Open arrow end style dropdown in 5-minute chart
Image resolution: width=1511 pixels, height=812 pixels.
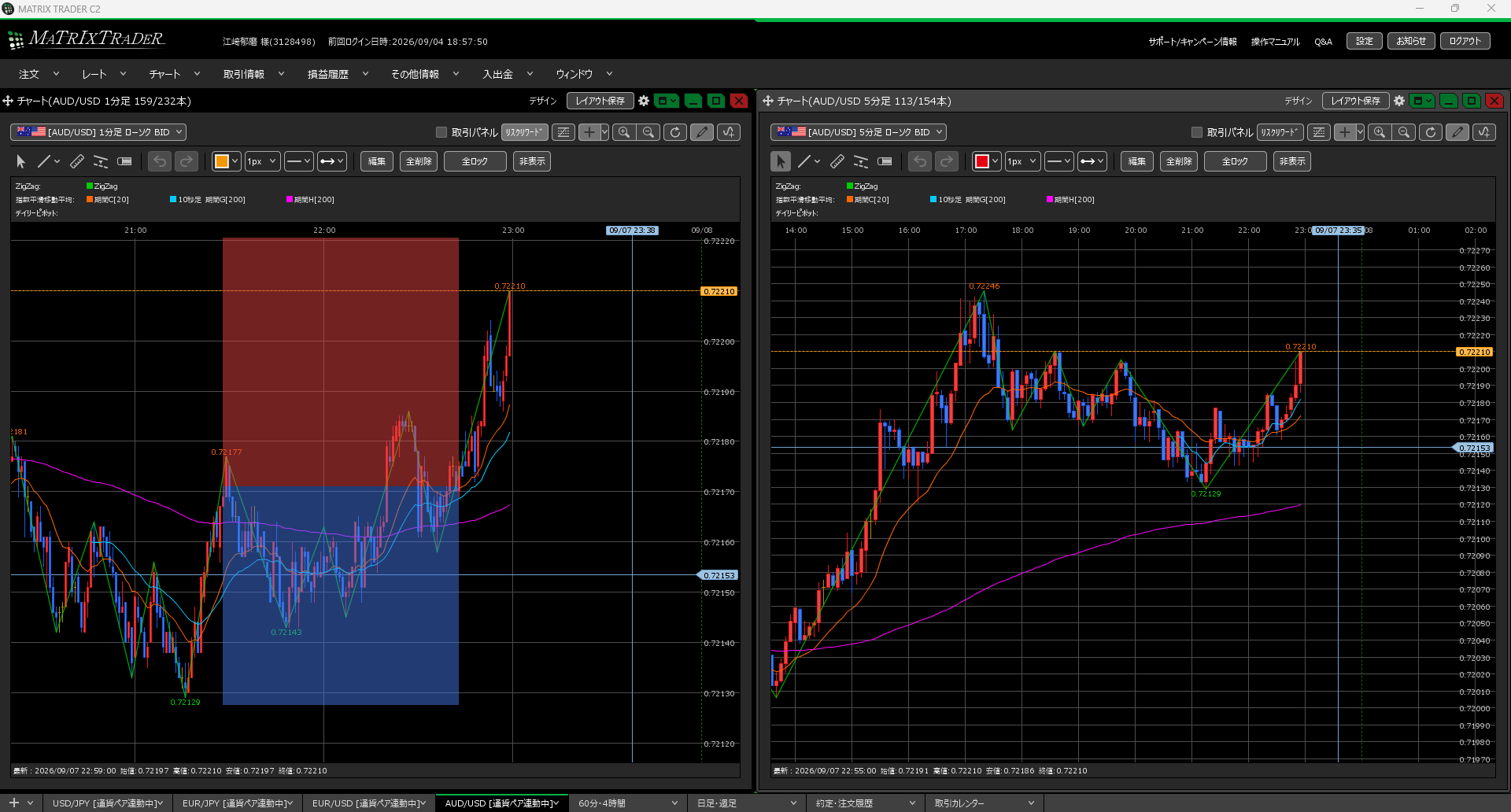[x=1092, y=161]
